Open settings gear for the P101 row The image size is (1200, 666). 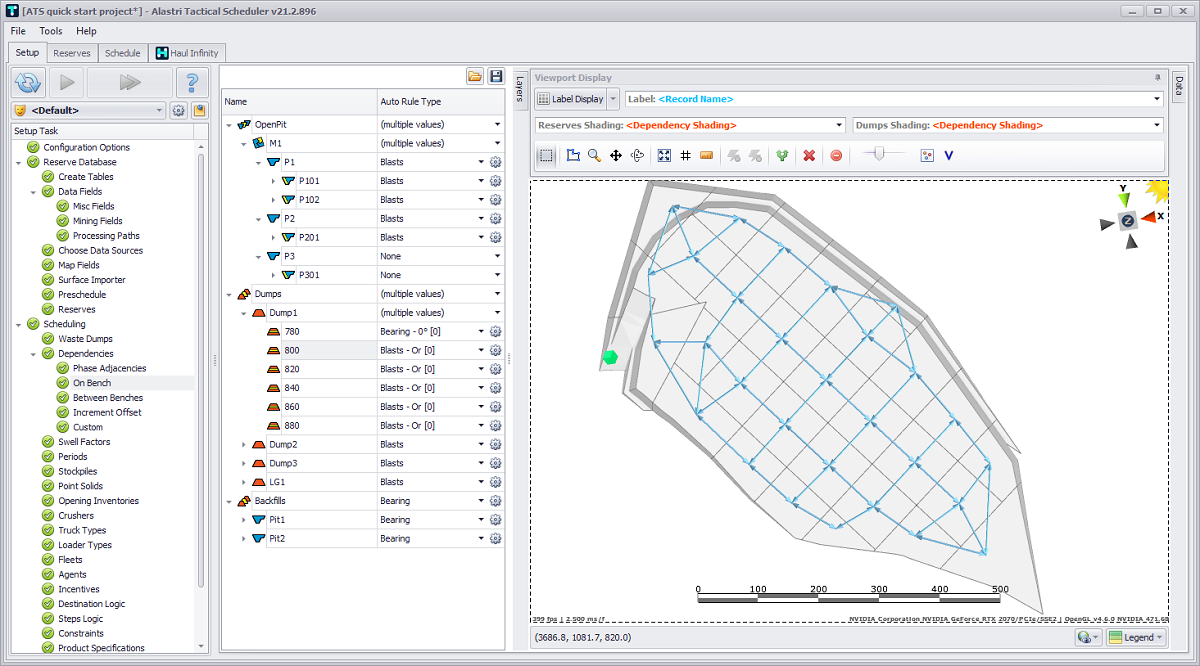point(495,181)
